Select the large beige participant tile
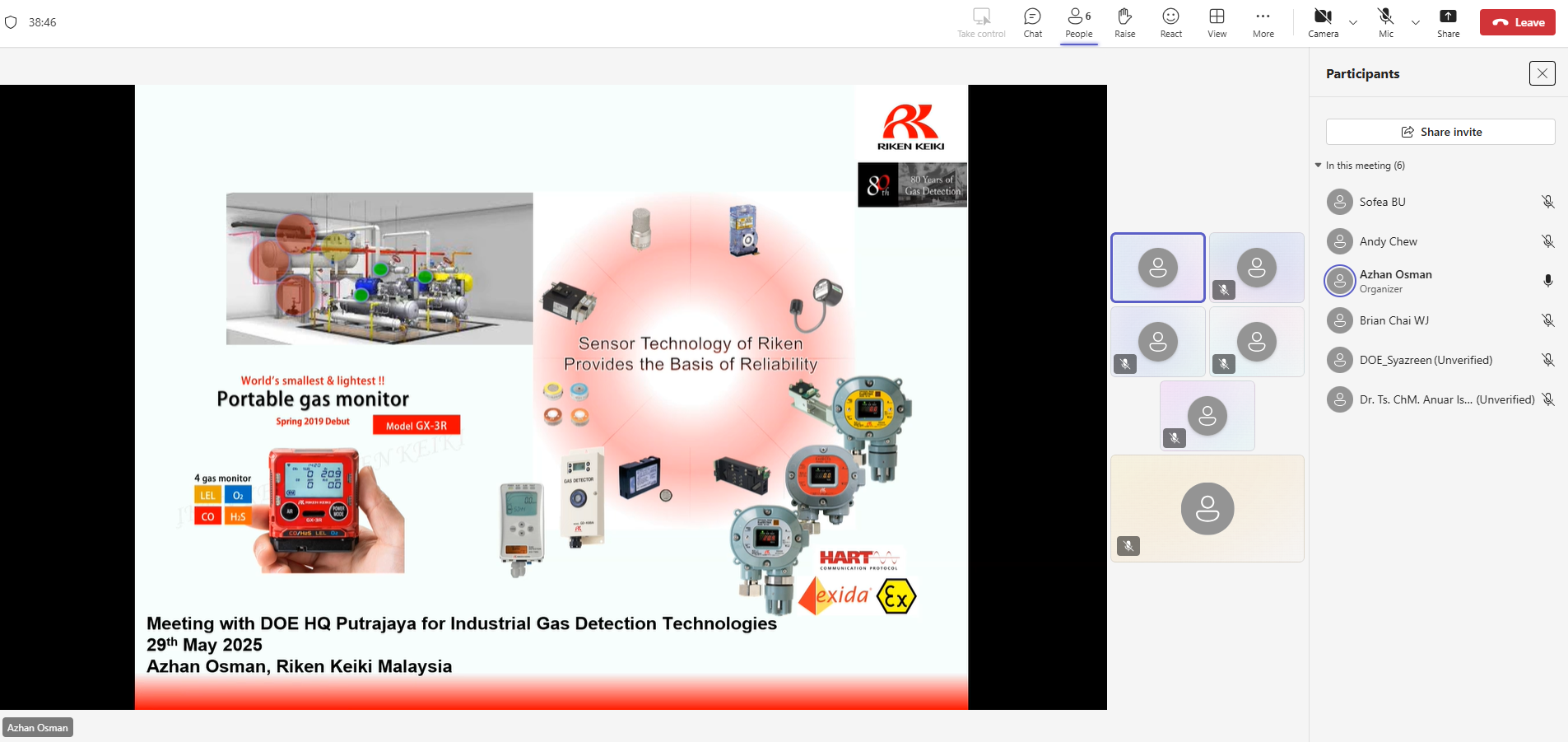 point(1207,508)
